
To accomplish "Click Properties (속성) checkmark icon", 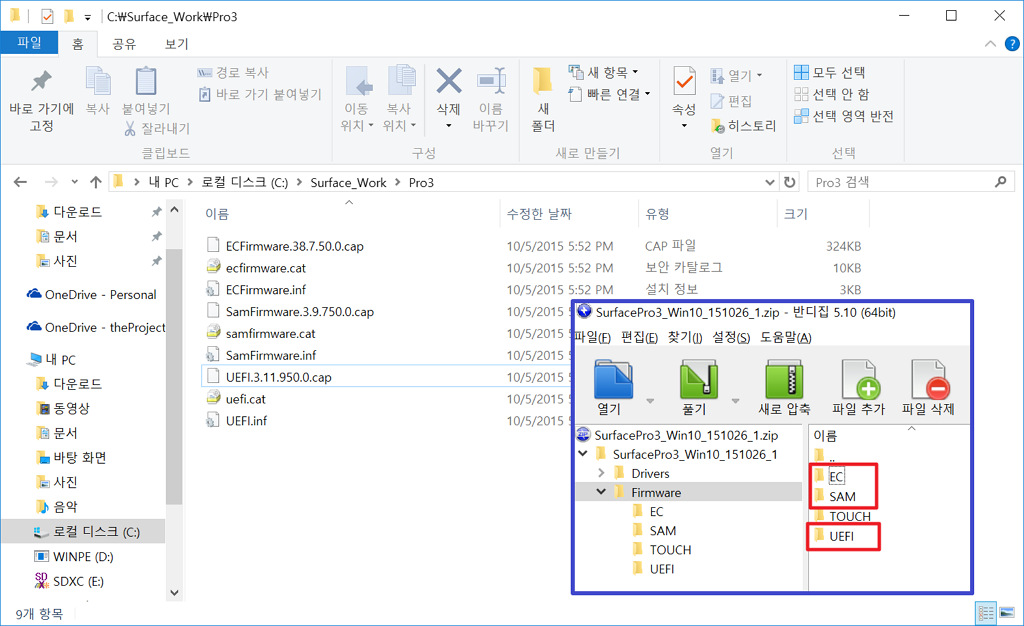I will click(684, 82).
